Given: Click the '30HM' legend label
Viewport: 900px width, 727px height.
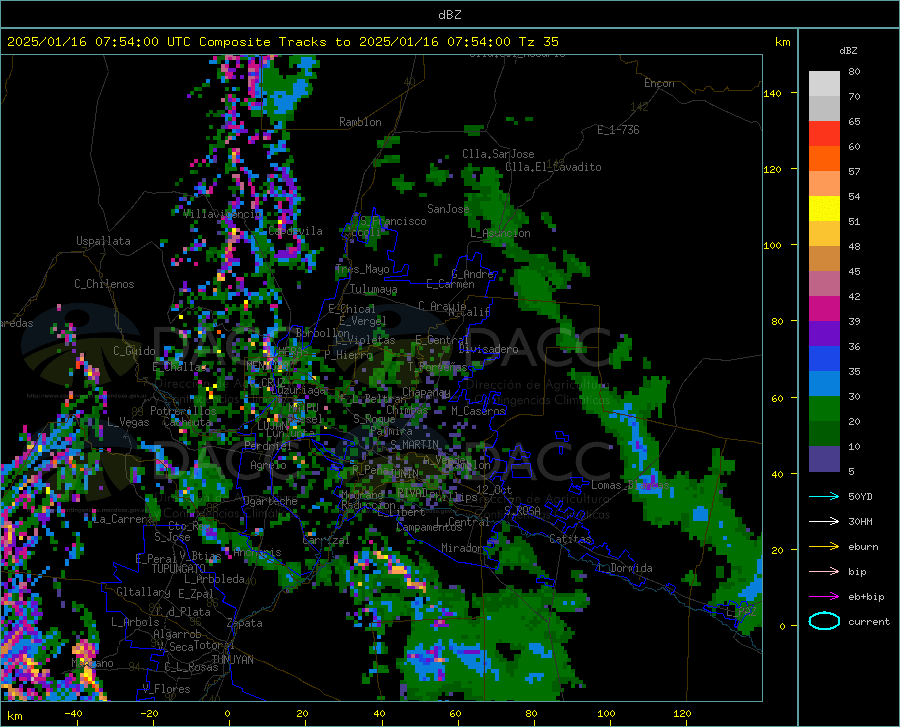Looking at the screenshot, I should 860,521.
